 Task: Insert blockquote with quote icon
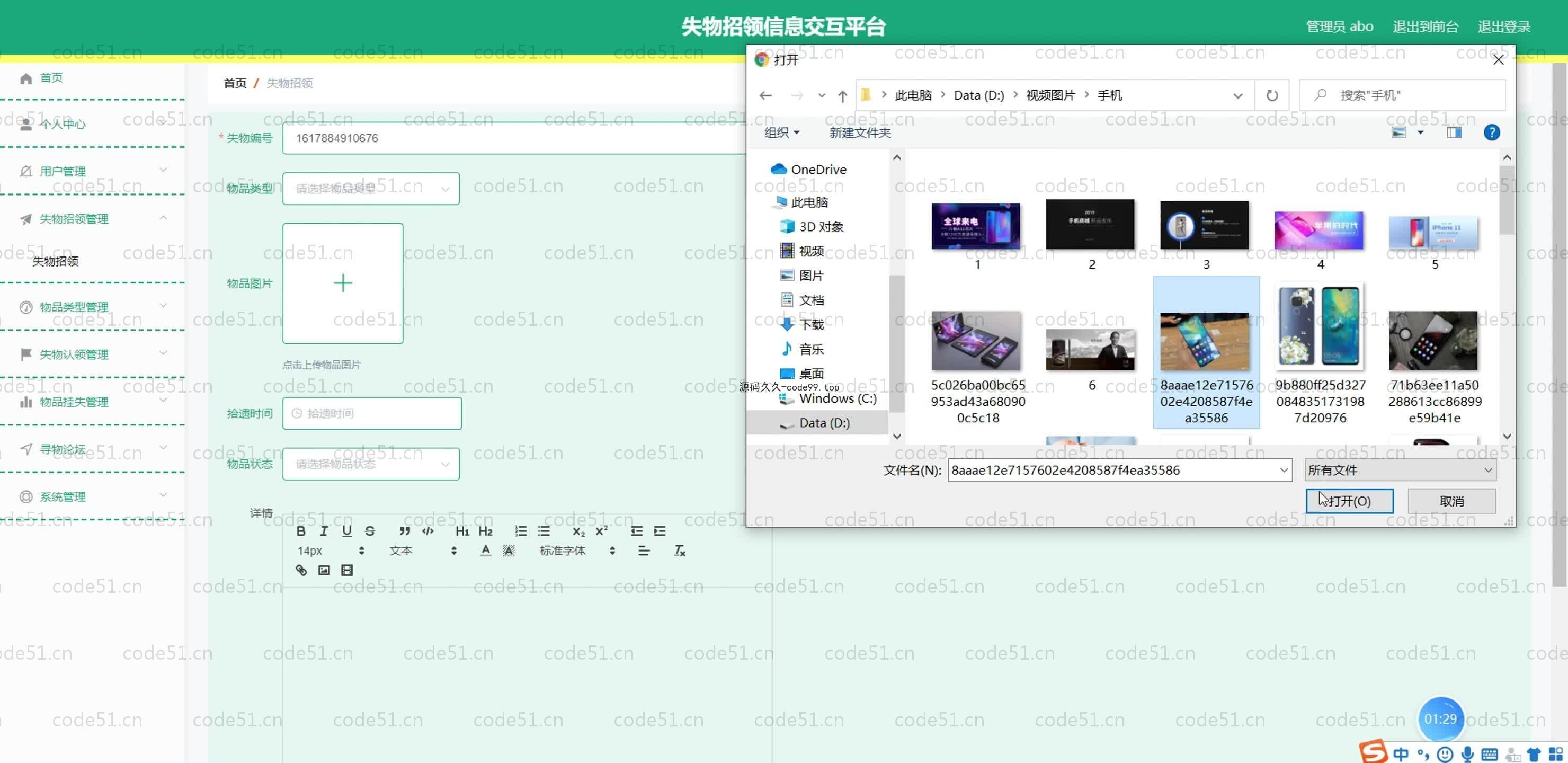404,531
